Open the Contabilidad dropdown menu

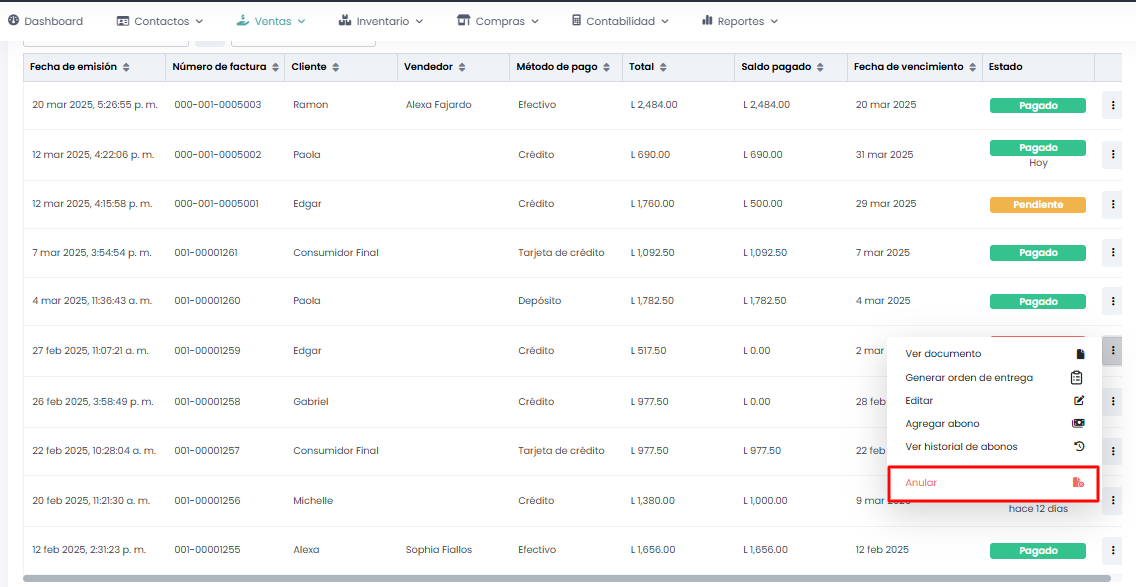point(619,20)
